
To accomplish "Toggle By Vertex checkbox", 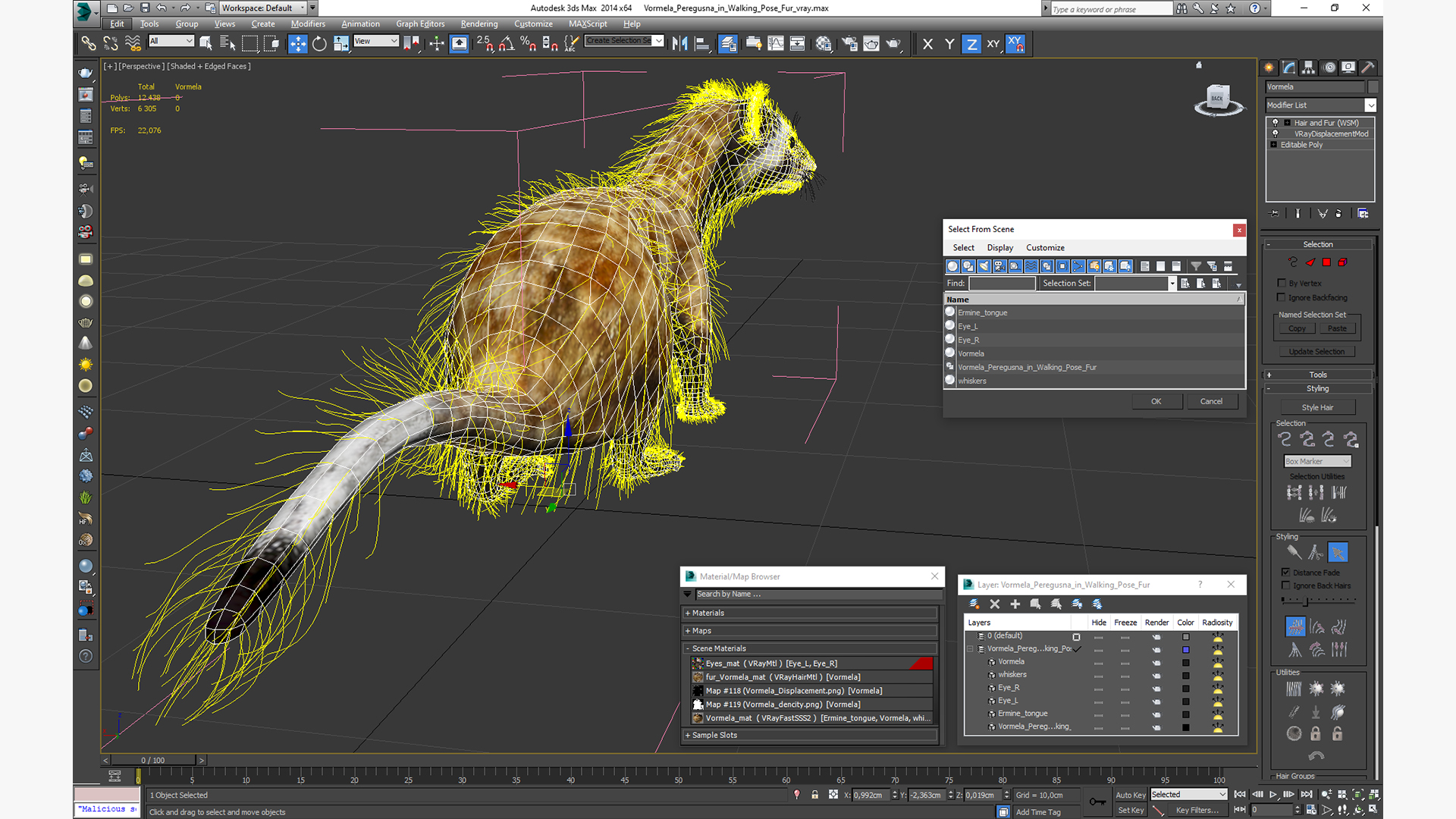I will pos(1282,283).
